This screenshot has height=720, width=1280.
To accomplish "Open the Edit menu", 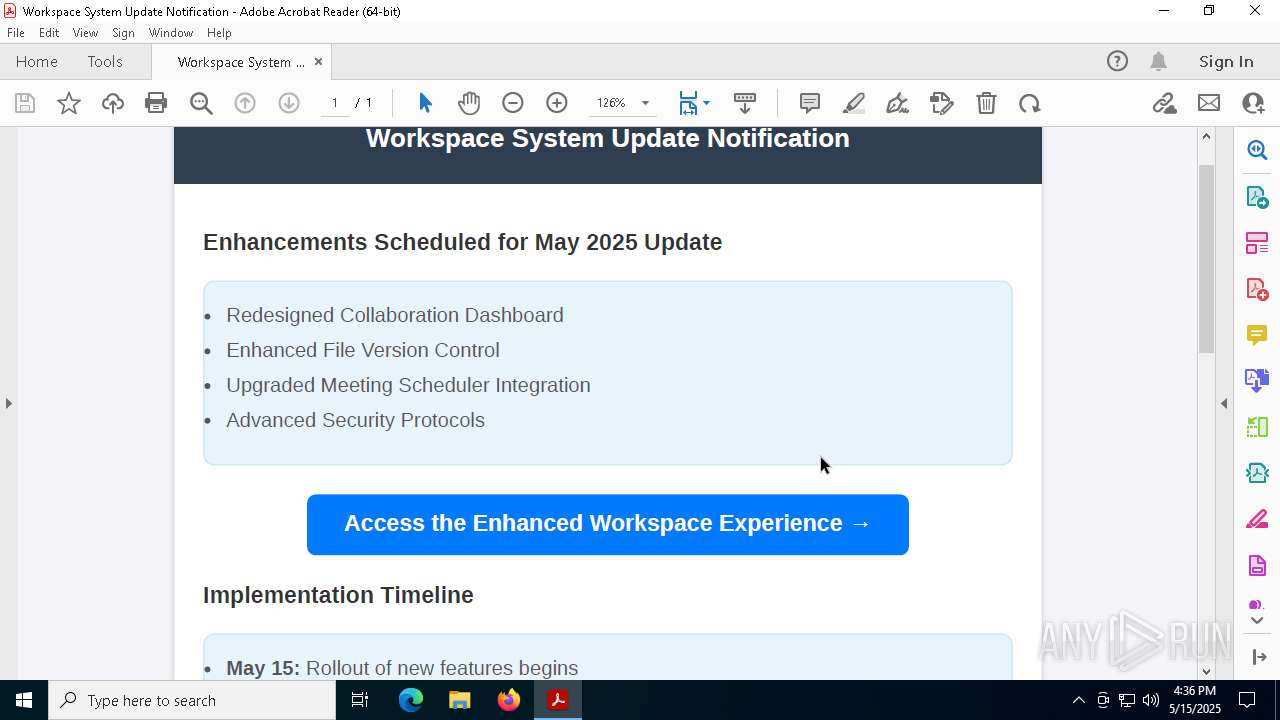I will pos(49,33).
